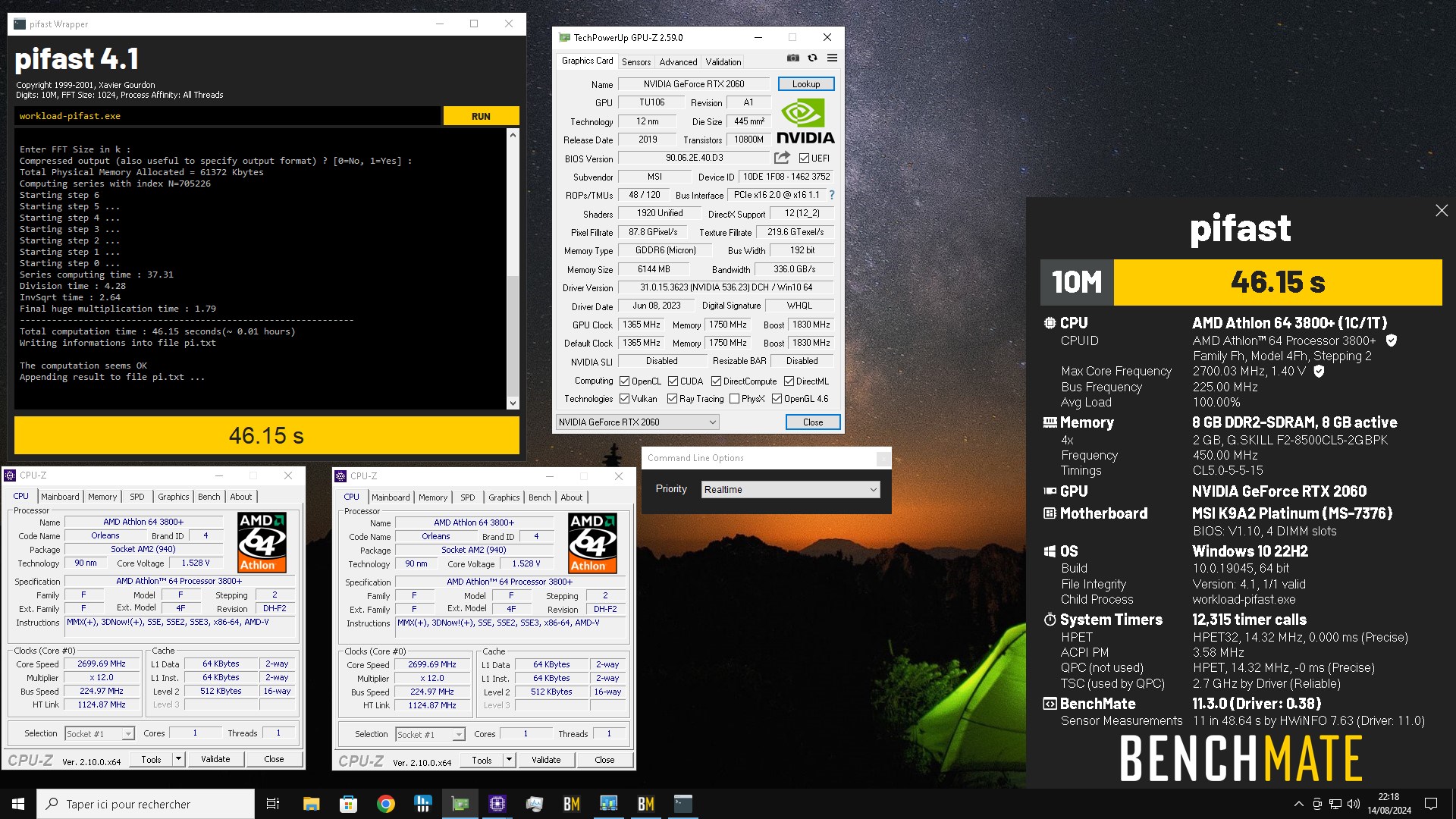Open GPU-Z taskbar icon
The width and height of the screenshot is (1456, 819).
(460, 804)
